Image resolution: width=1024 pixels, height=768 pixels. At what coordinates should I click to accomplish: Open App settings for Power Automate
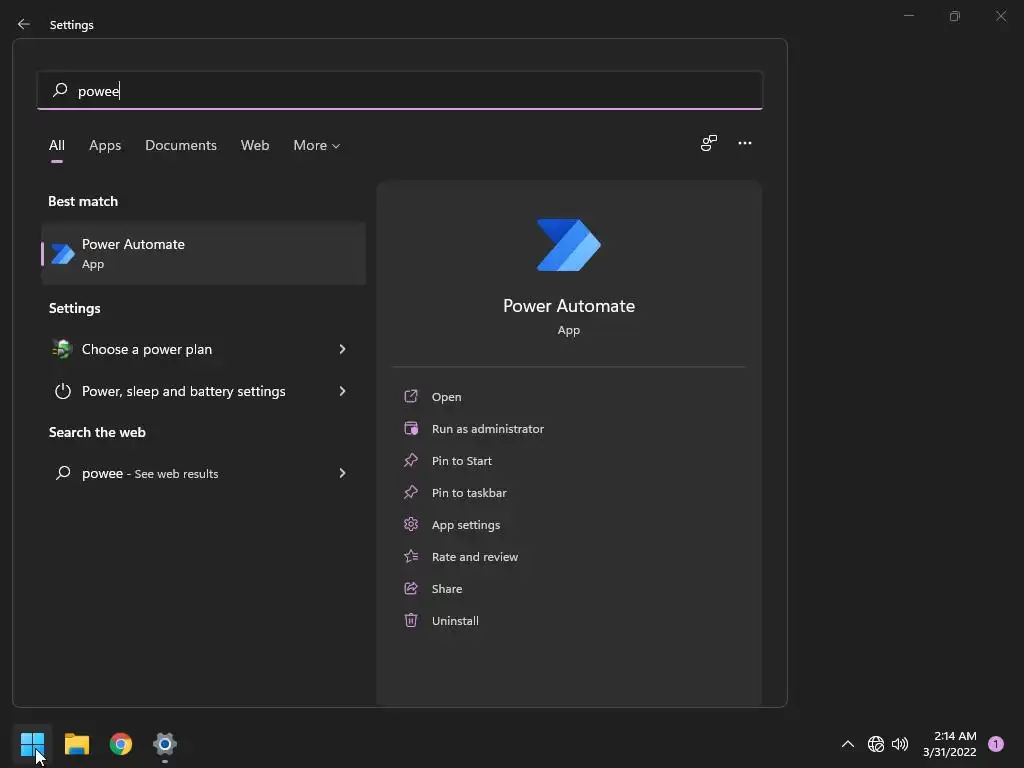[466, 524]
